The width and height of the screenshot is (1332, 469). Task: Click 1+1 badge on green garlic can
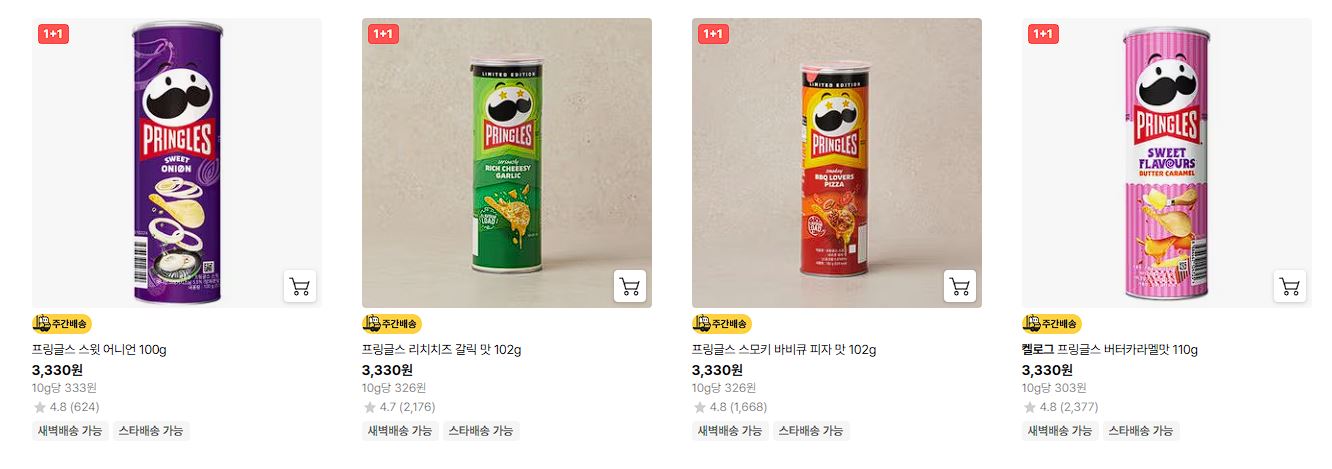tap(383, 34)
